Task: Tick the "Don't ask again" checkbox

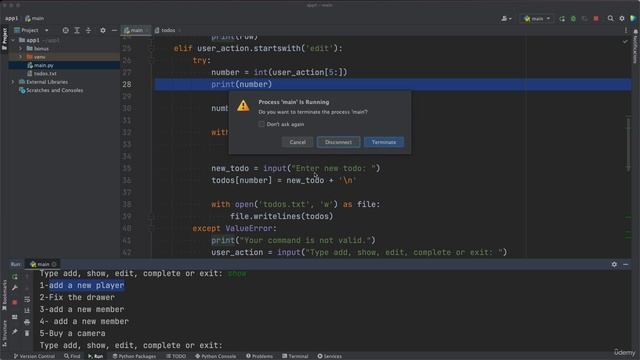Action: pyautogui.click(x=262, y=124)
